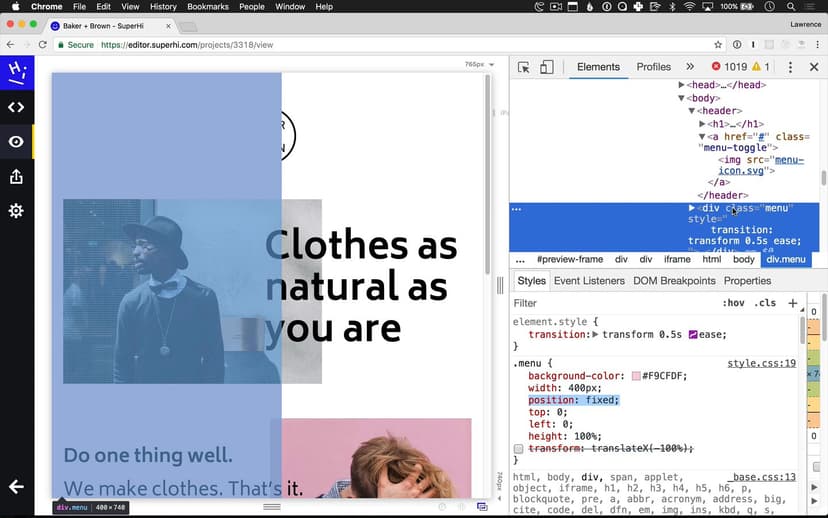Add new style rule plus button

coord(793,303)
